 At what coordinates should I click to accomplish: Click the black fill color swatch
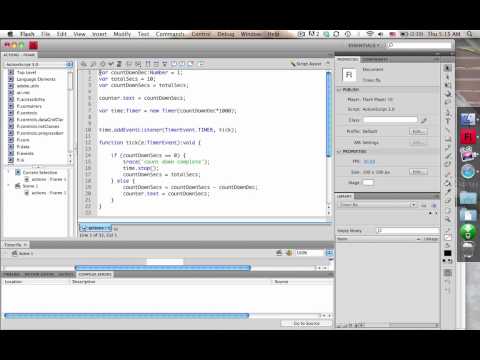(x=448, y=253)
